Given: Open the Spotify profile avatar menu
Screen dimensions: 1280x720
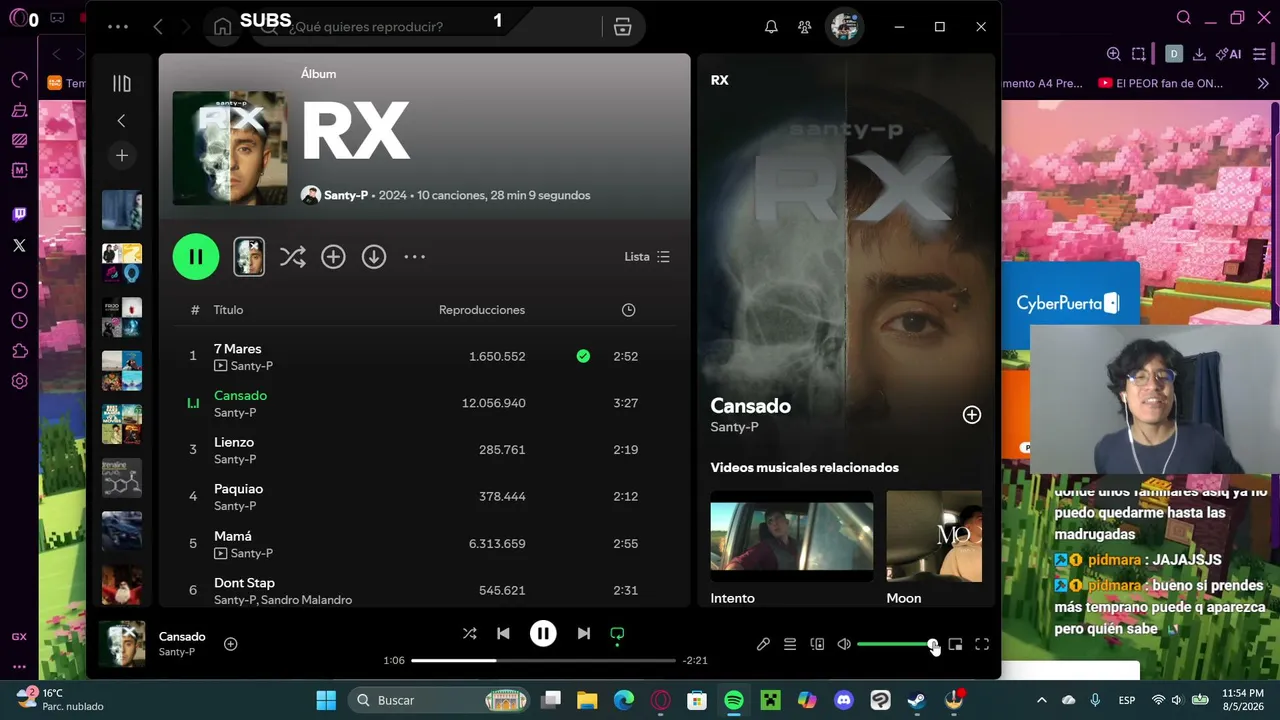Looking at the screenshot, I should pos(845,27).
